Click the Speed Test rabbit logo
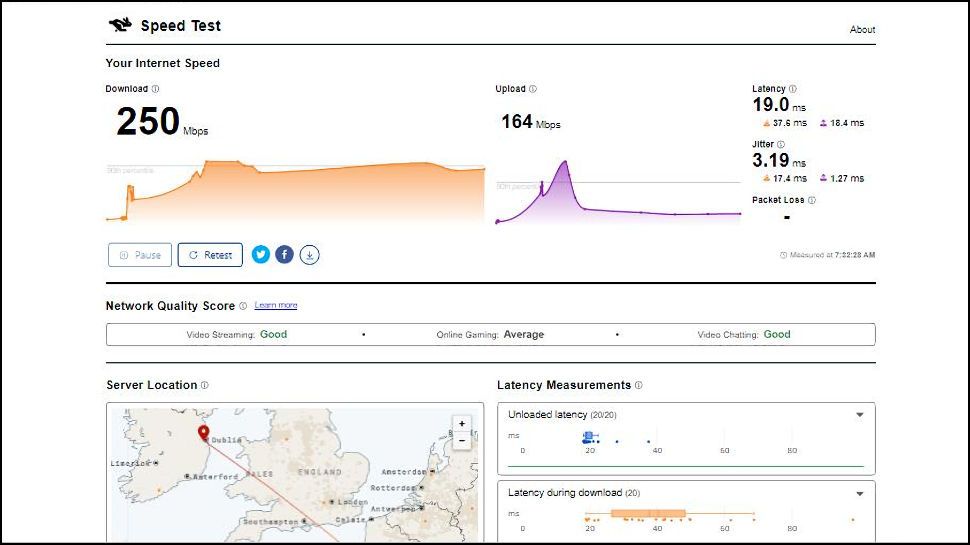Image resolution: width=970 pixels, height=545 pixels. pyautogui.click(x=120, y=26)
